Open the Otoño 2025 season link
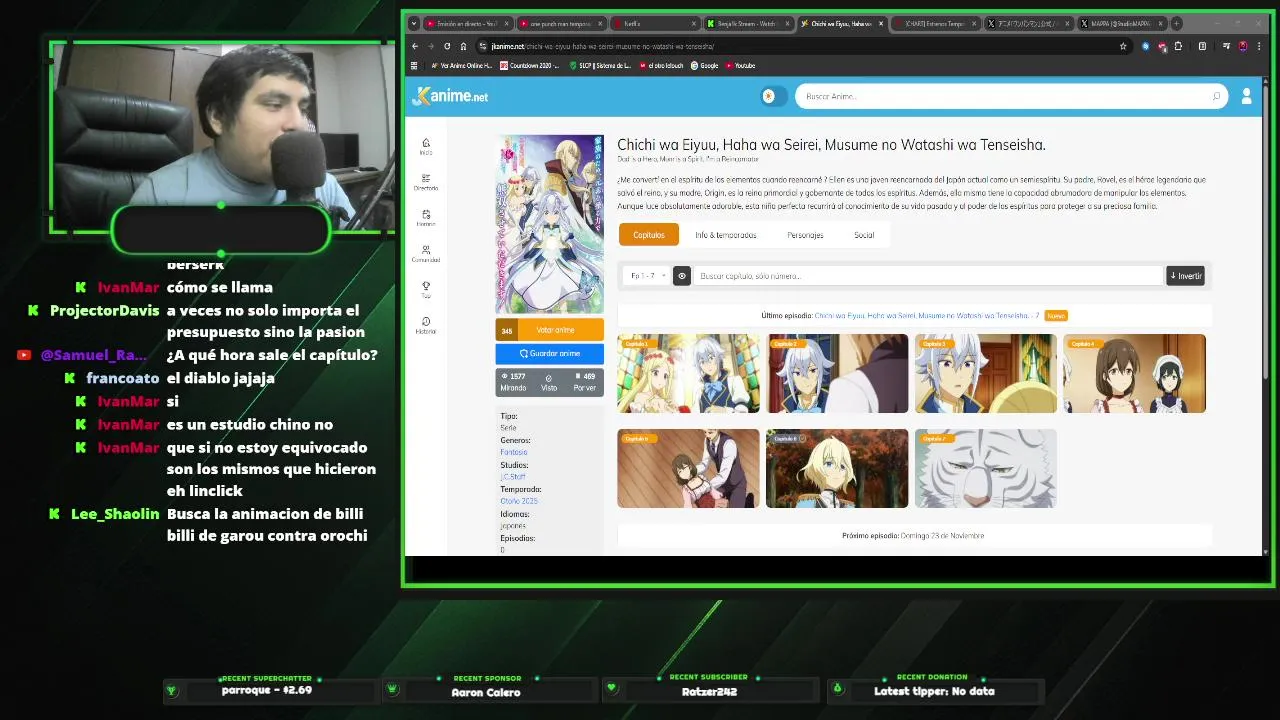The image size is (1280, 720). (x=519, y=501)
